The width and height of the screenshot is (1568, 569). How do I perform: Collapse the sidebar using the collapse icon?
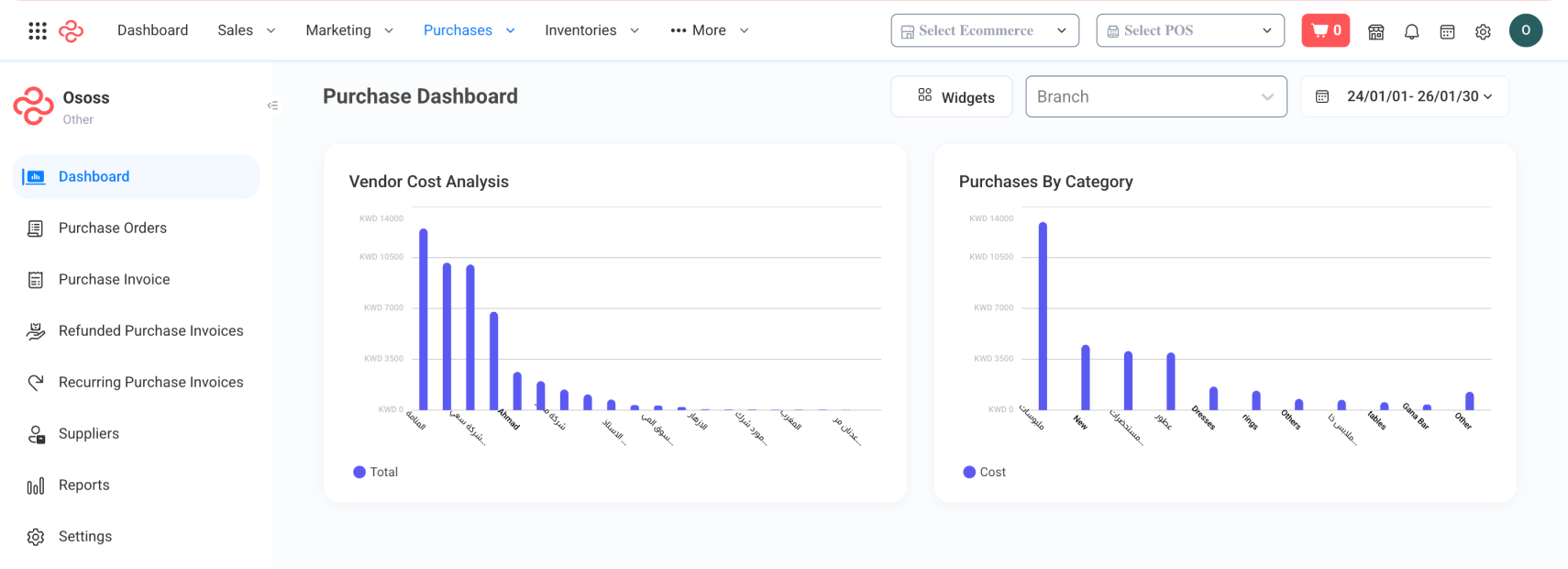(272, 106)
